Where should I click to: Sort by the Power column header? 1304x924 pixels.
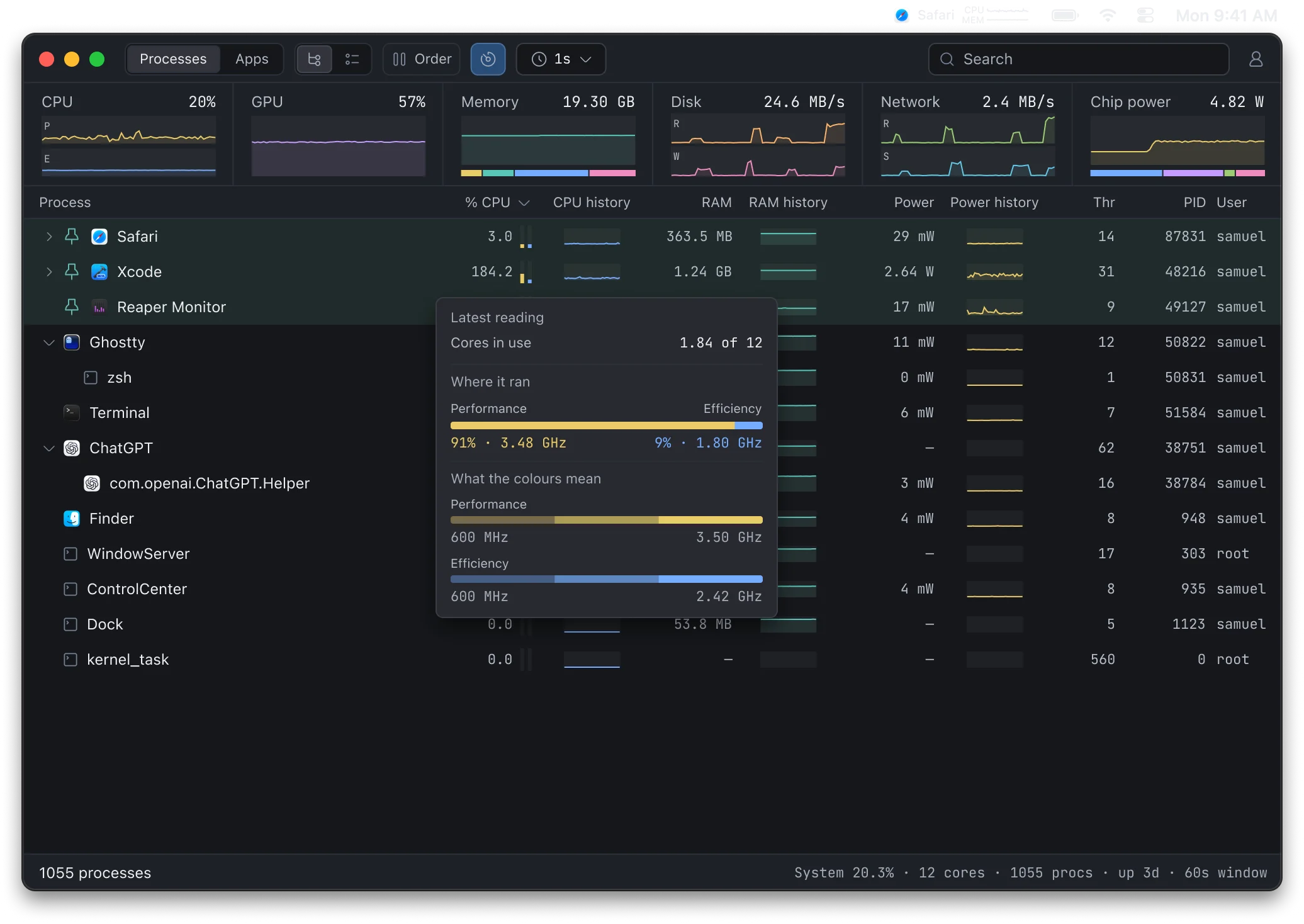coord(914,202)
